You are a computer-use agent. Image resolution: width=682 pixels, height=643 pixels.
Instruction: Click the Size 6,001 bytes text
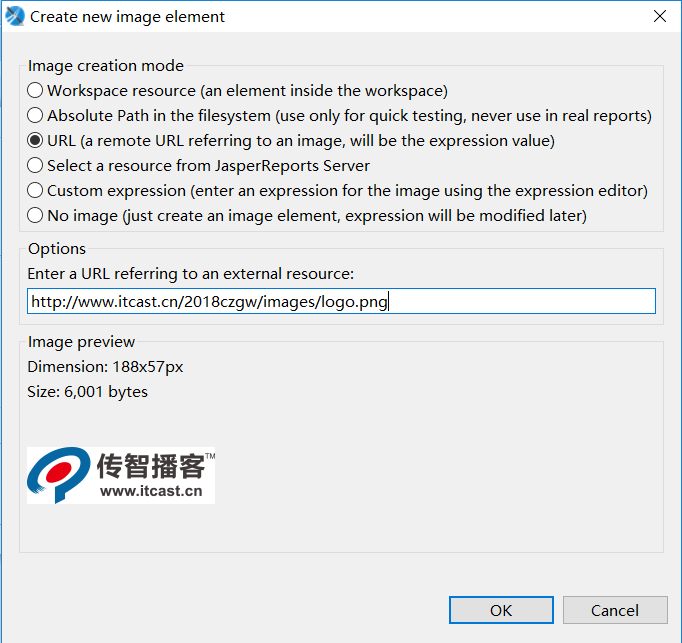point(88,392)
